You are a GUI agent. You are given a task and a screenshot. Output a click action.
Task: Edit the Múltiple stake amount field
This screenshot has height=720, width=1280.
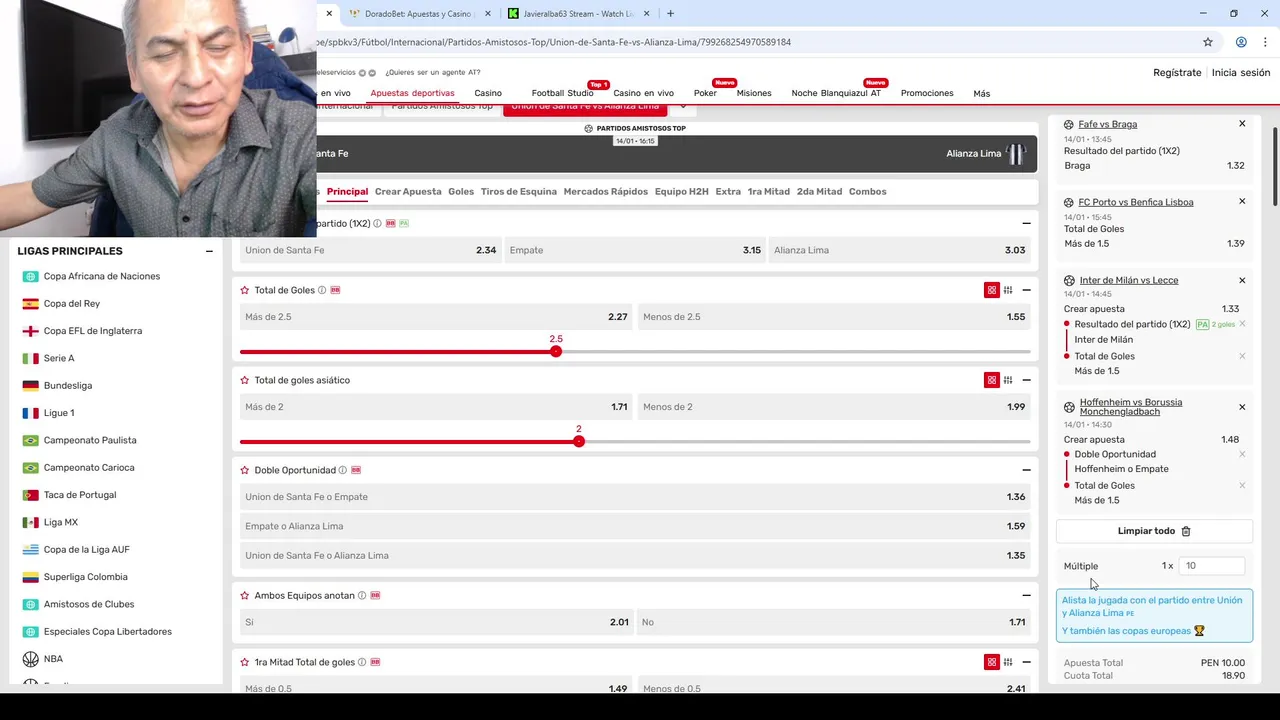coord(1212,566)
